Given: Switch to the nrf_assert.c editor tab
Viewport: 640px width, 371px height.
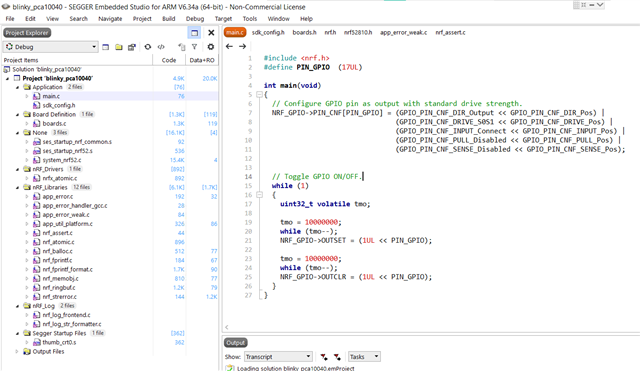Looking at the screenshot, I should pos(450,32).
